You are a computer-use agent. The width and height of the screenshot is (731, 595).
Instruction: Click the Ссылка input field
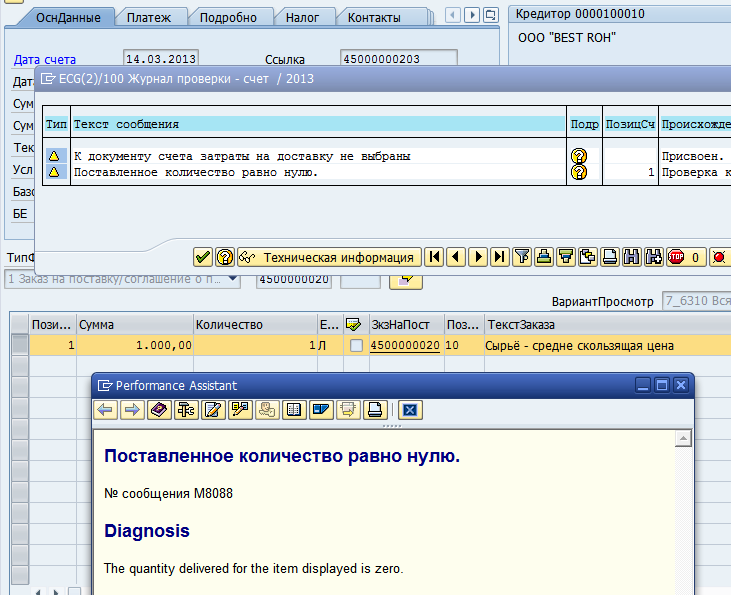(x=398, y=59)
